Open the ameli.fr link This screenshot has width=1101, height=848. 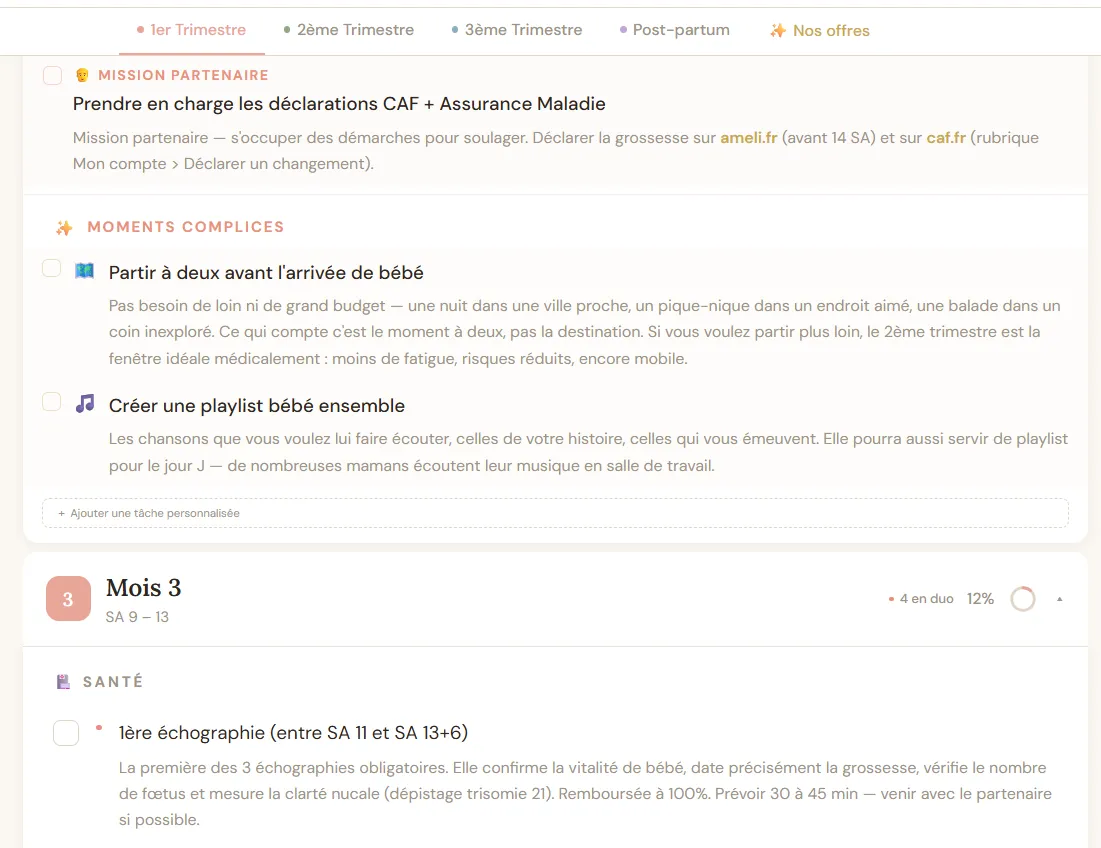[x=749, y=138]
